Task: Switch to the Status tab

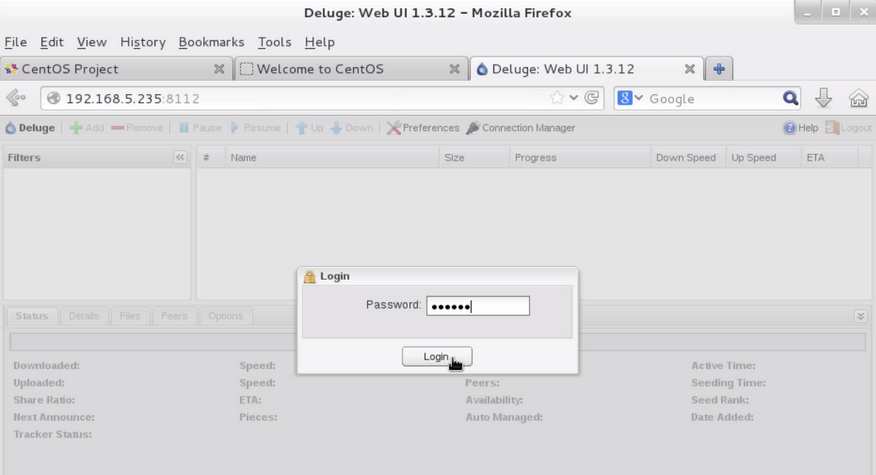Action: click(32, 316)
